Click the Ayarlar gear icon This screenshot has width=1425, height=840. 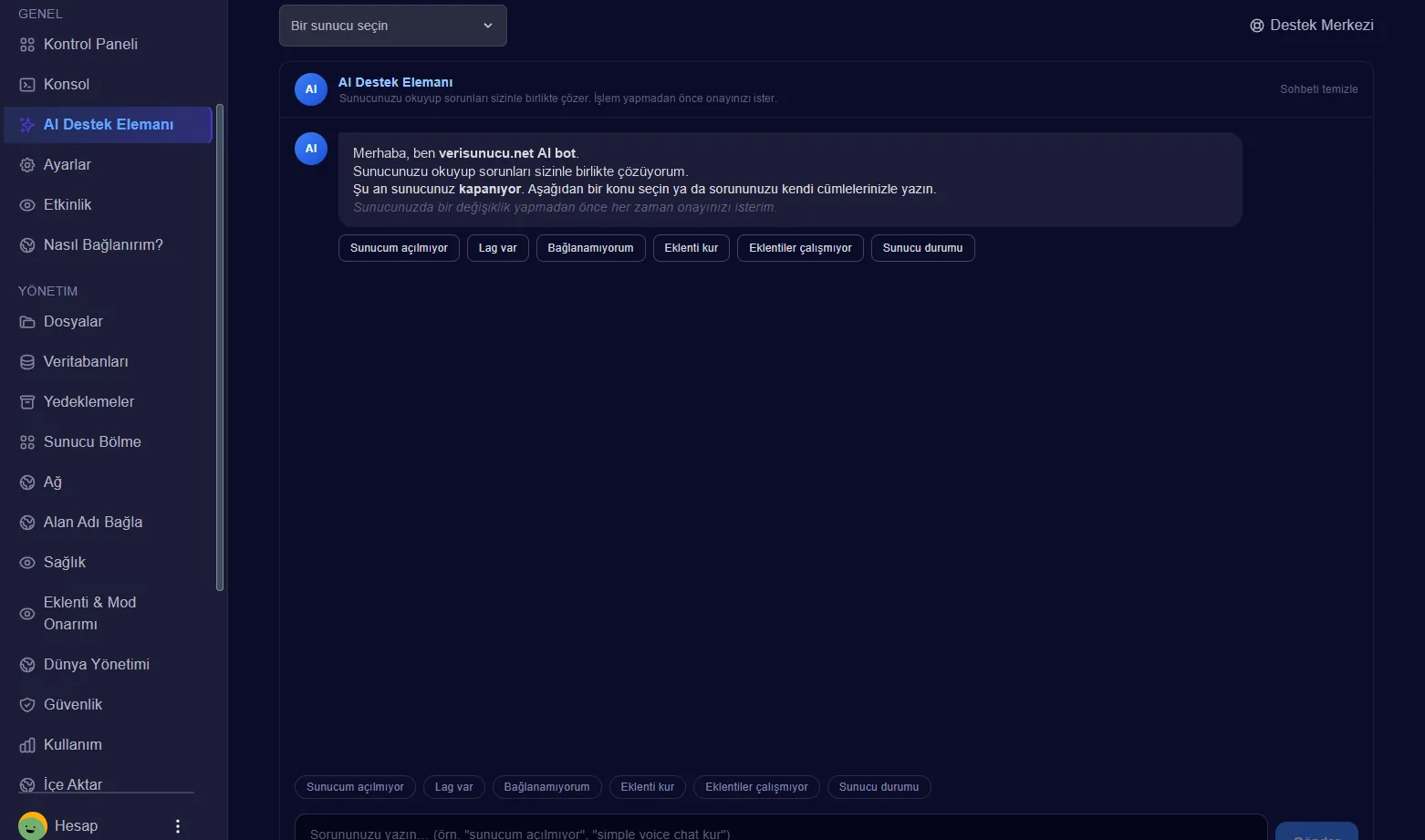click(27, 165)
